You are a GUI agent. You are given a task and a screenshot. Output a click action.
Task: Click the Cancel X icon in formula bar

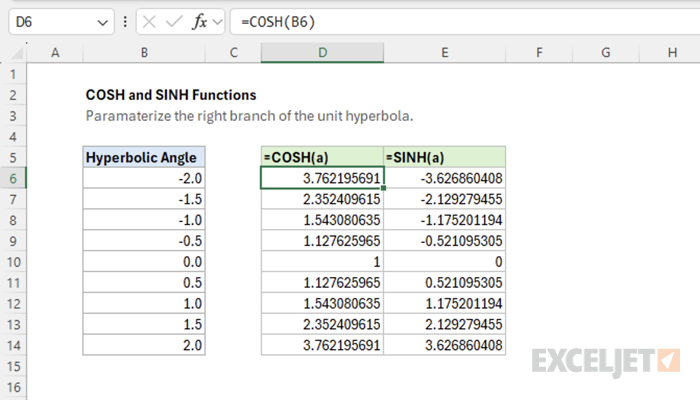[149, 21]
